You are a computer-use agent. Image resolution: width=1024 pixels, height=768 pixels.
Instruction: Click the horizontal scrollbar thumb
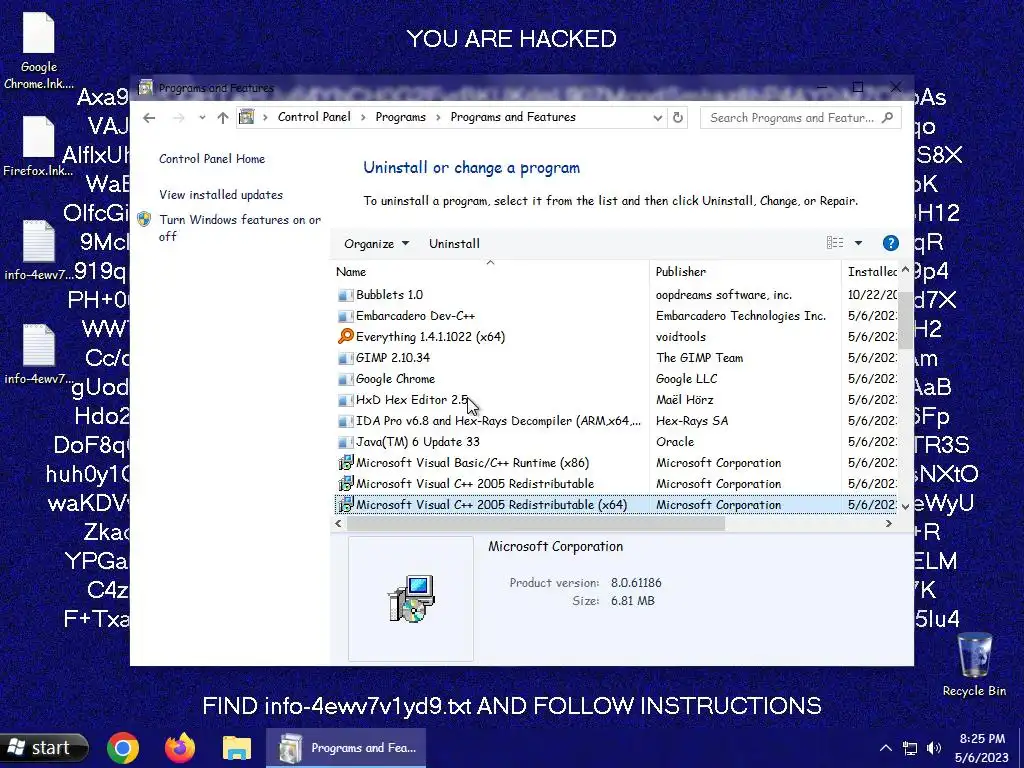click(x=535, y=523)
